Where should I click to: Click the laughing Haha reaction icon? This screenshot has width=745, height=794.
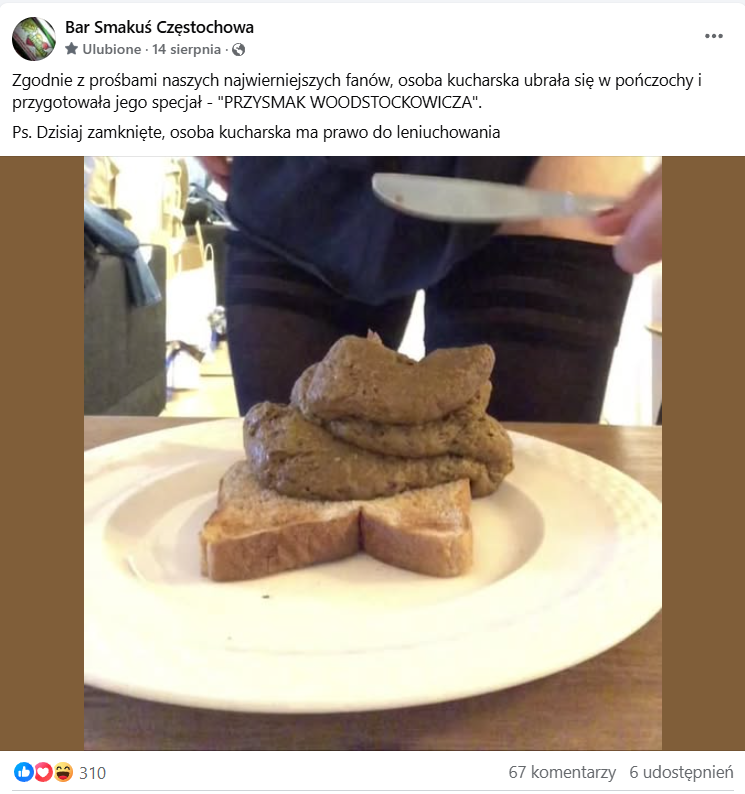pos(63,772)
